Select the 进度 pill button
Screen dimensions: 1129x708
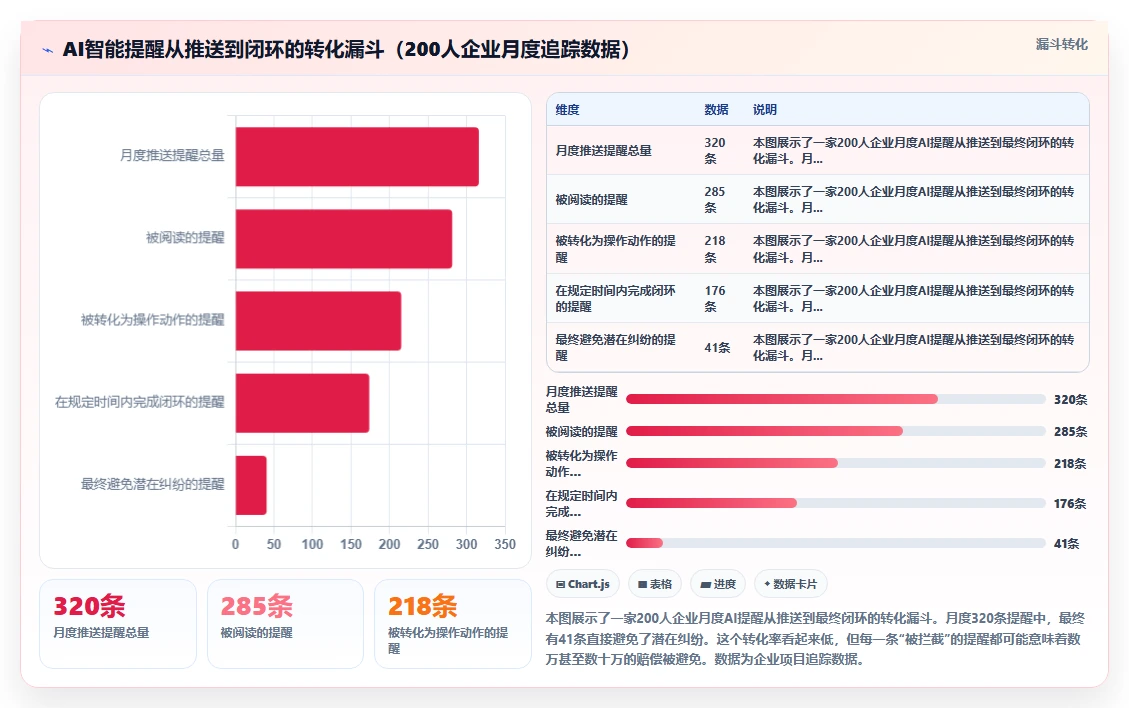click(718, 584)
